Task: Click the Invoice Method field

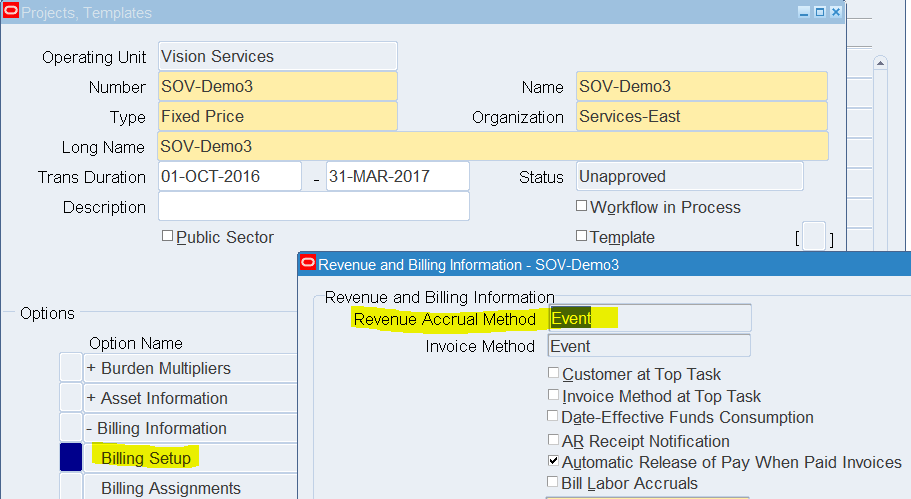Action: (650, 346)
